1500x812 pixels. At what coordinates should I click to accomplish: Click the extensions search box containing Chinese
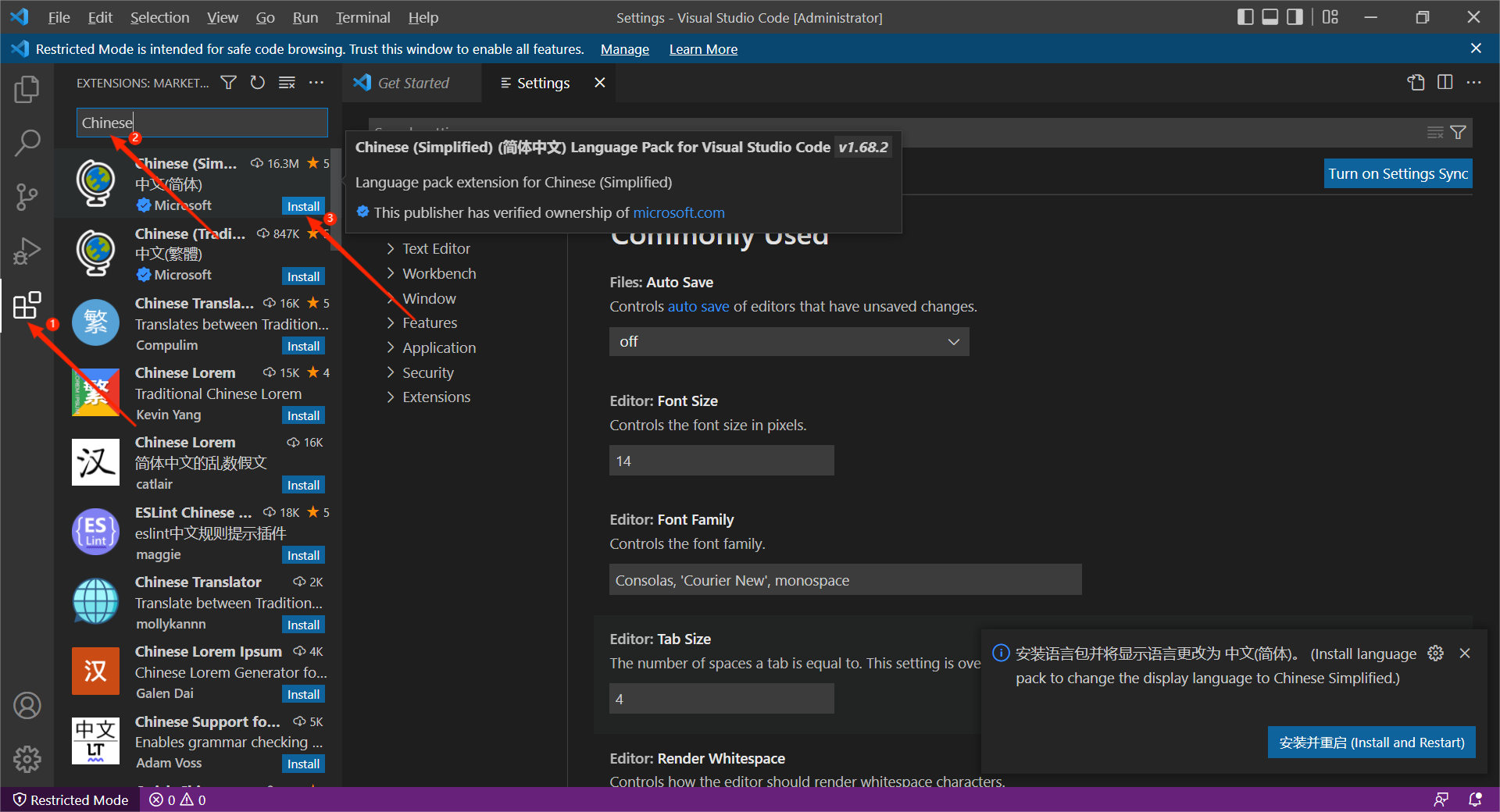pyautogui.click(x=202, y=123)
